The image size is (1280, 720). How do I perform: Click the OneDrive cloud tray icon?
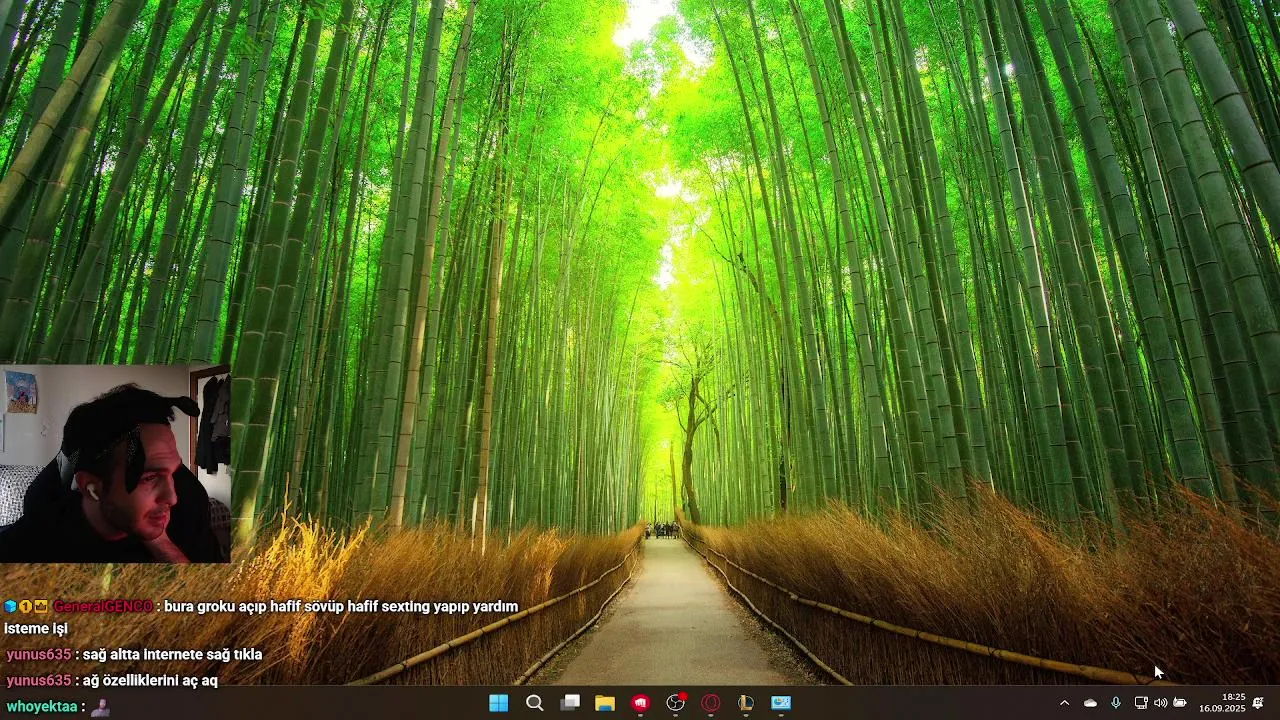tap(1090, 703)
